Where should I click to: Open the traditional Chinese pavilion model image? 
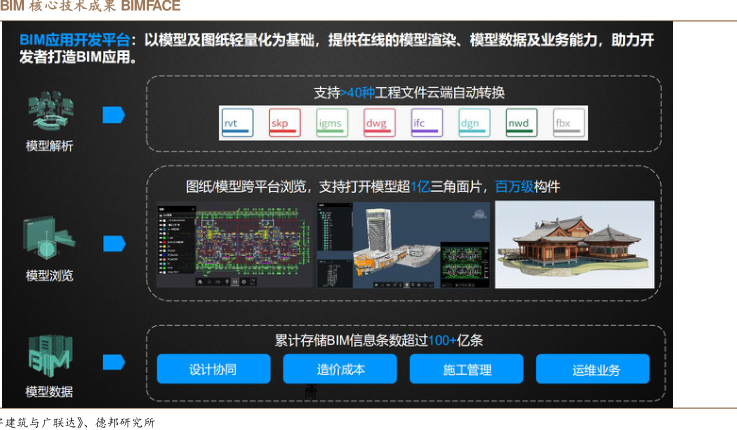click(573, 244)
